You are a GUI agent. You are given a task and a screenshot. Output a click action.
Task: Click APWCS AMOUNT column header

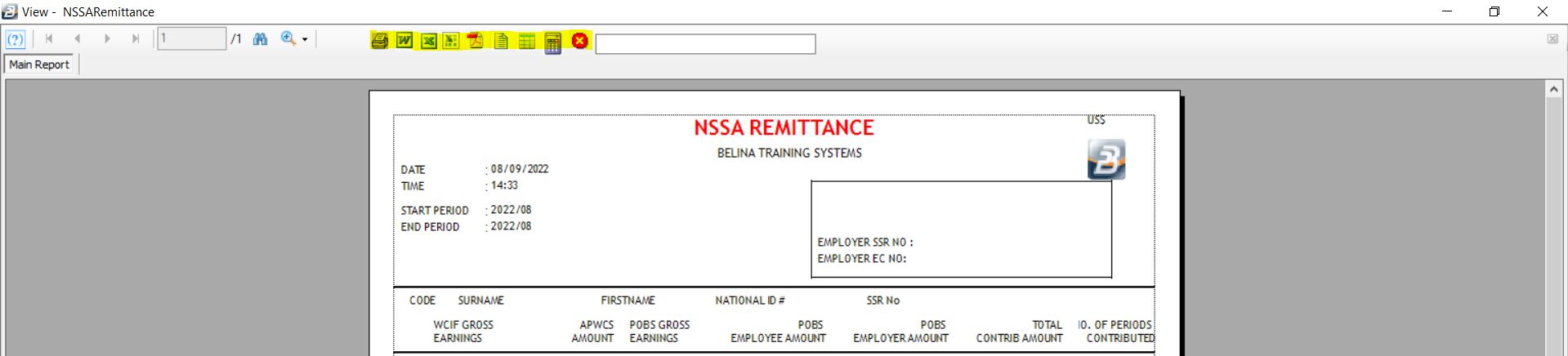(592, 332)
